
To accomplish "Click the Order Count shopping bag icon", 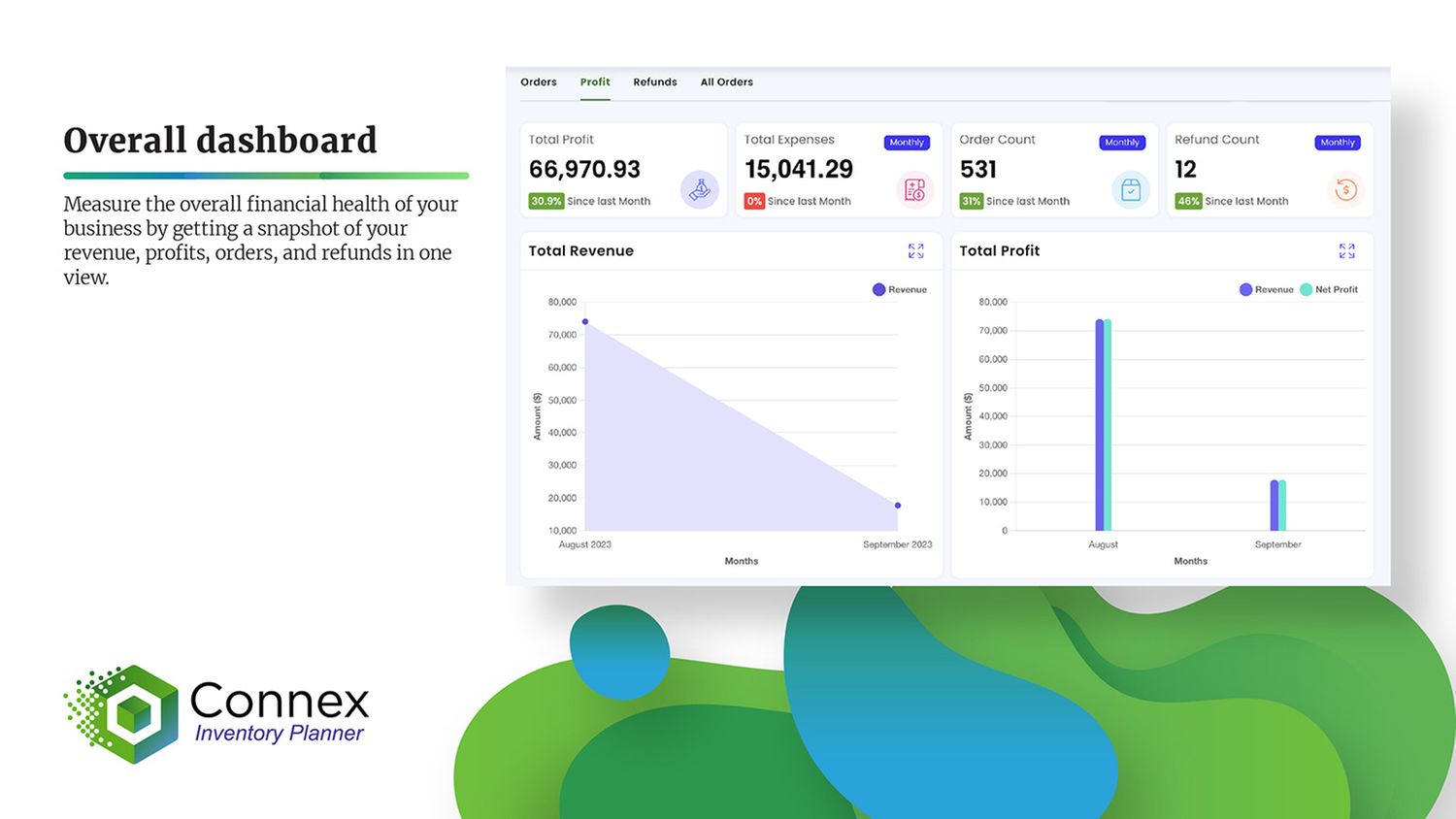I will [x=1131, y=189].
